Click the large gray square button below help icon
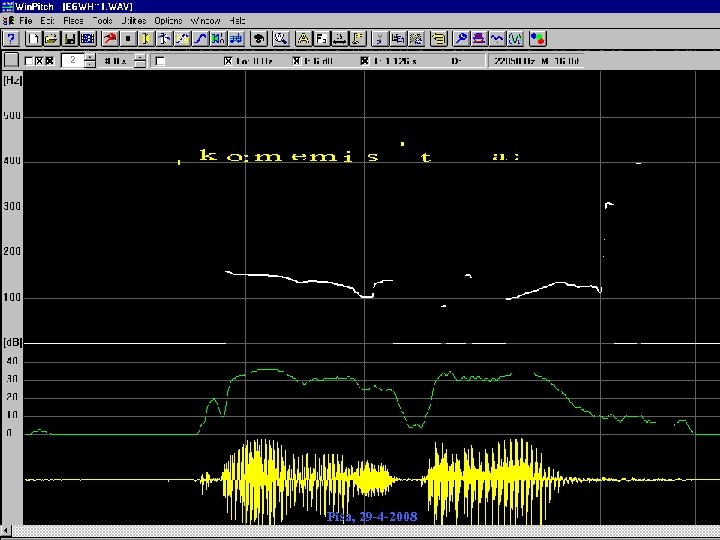720x540 pixels. click(11, 60)
